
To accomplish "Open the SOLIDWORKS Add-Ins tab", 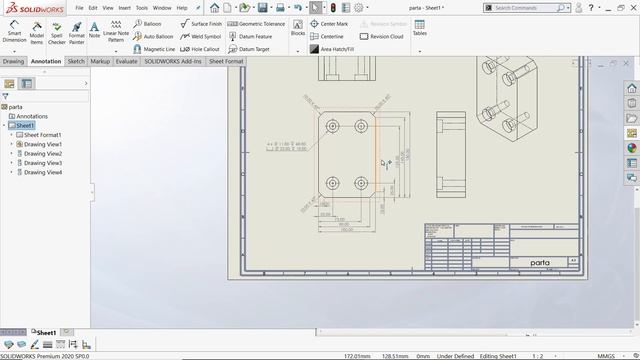I will tap(173, 61).
